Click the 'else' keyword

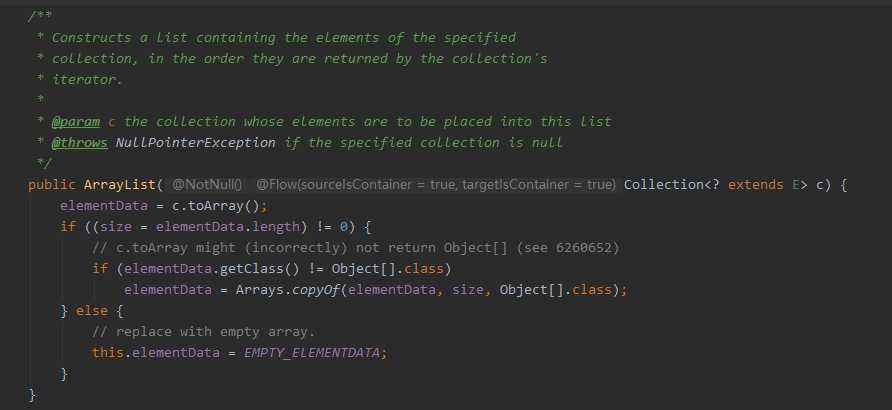click(x=92, y=311)
